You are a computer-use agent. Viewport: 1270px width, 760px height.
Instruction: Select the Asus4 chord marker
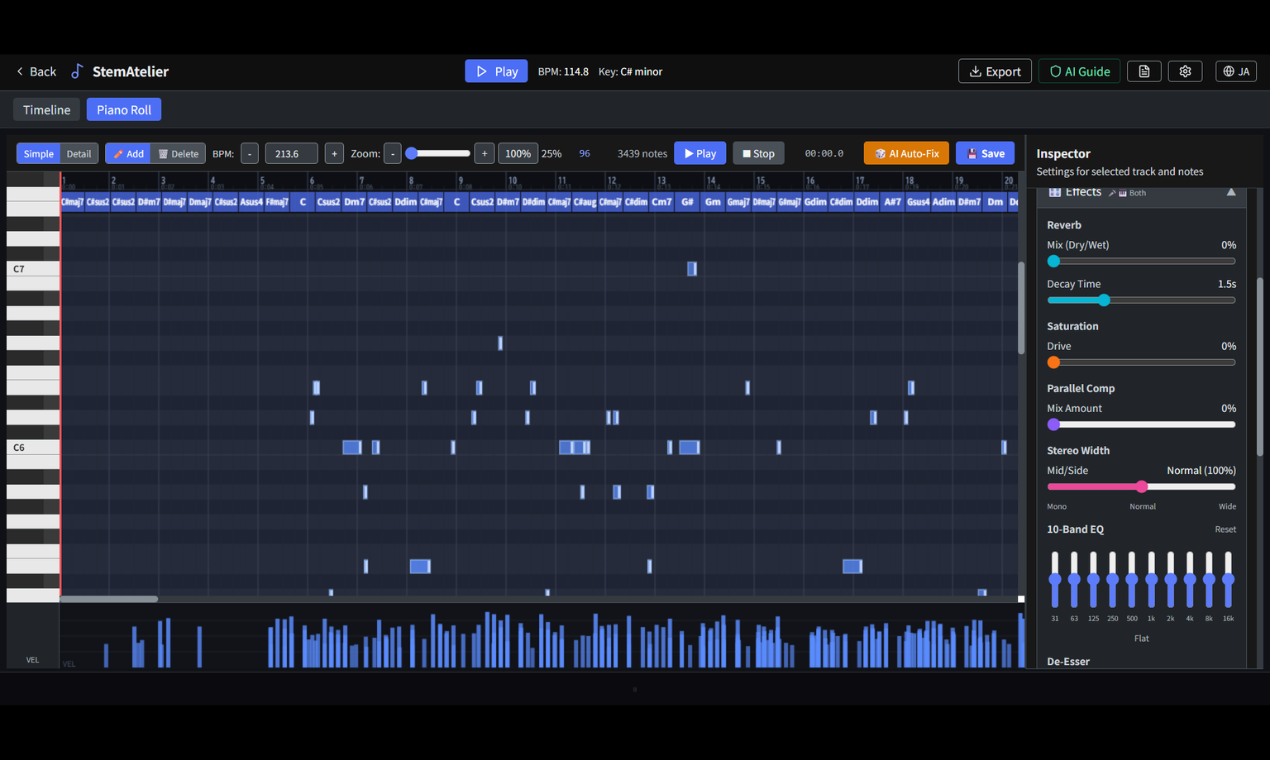pos(252,201)
